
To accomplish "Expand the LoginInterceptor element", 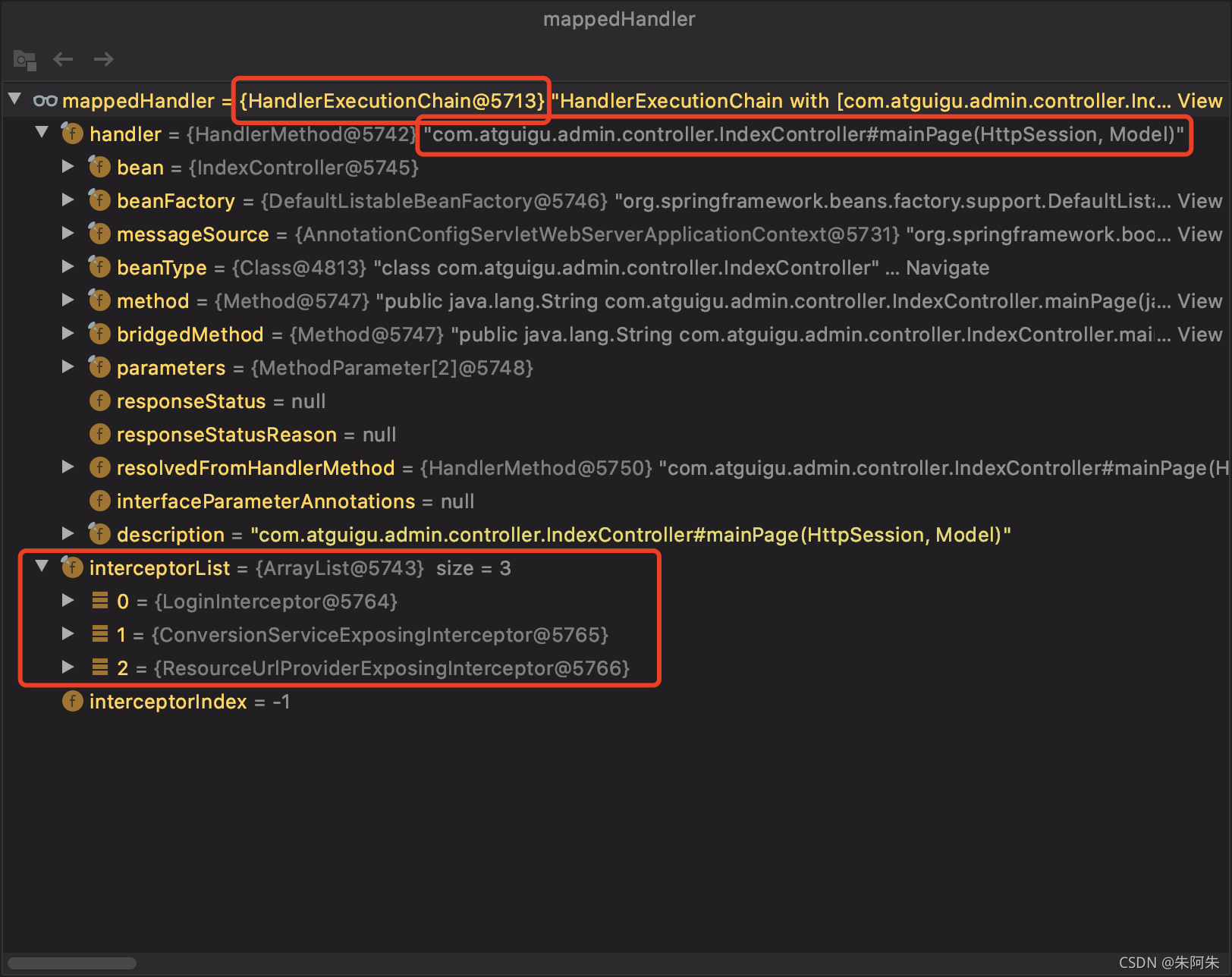I will (x=68, y=601).
